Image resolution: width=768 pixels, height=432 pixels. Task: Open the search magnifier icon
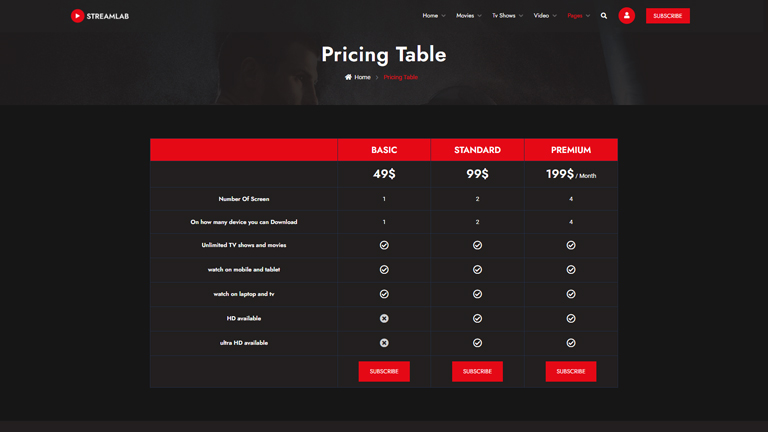(x=604, y=16)
